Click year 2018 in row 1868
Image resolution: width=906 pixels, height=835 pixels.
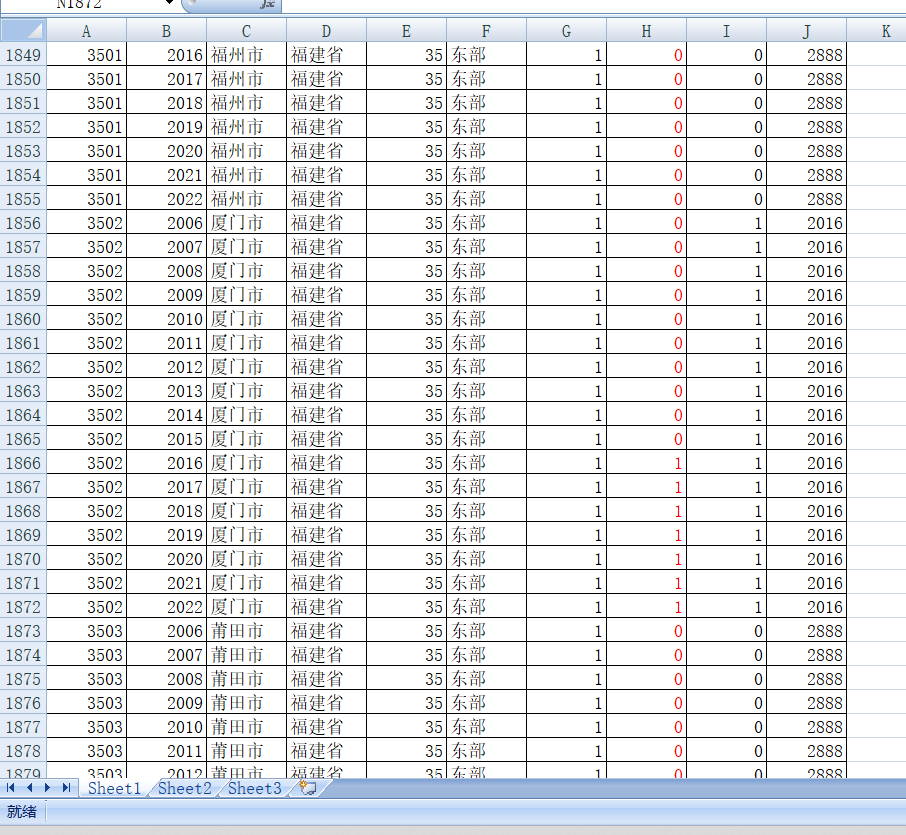click(166, 511)
